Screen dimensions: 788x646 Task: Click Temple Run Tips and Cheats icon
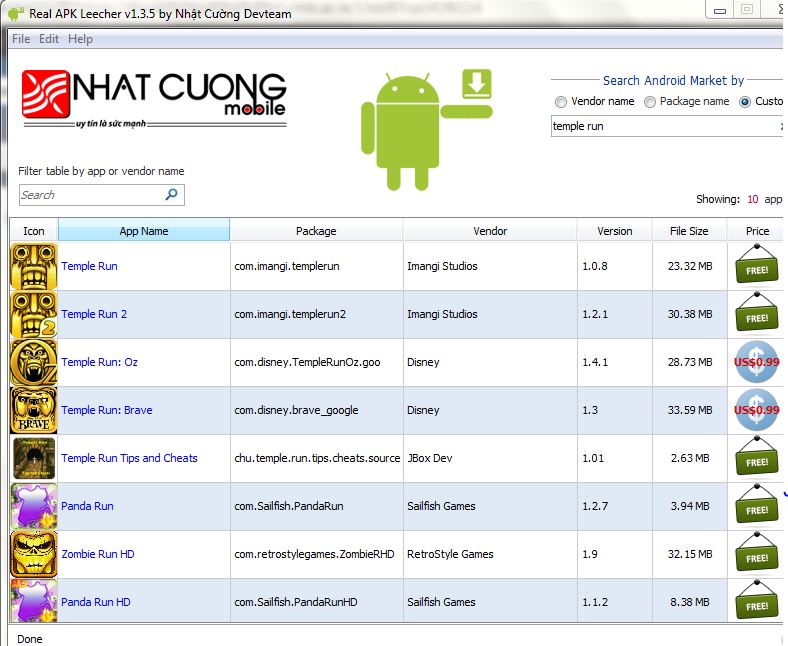(34, 458)
